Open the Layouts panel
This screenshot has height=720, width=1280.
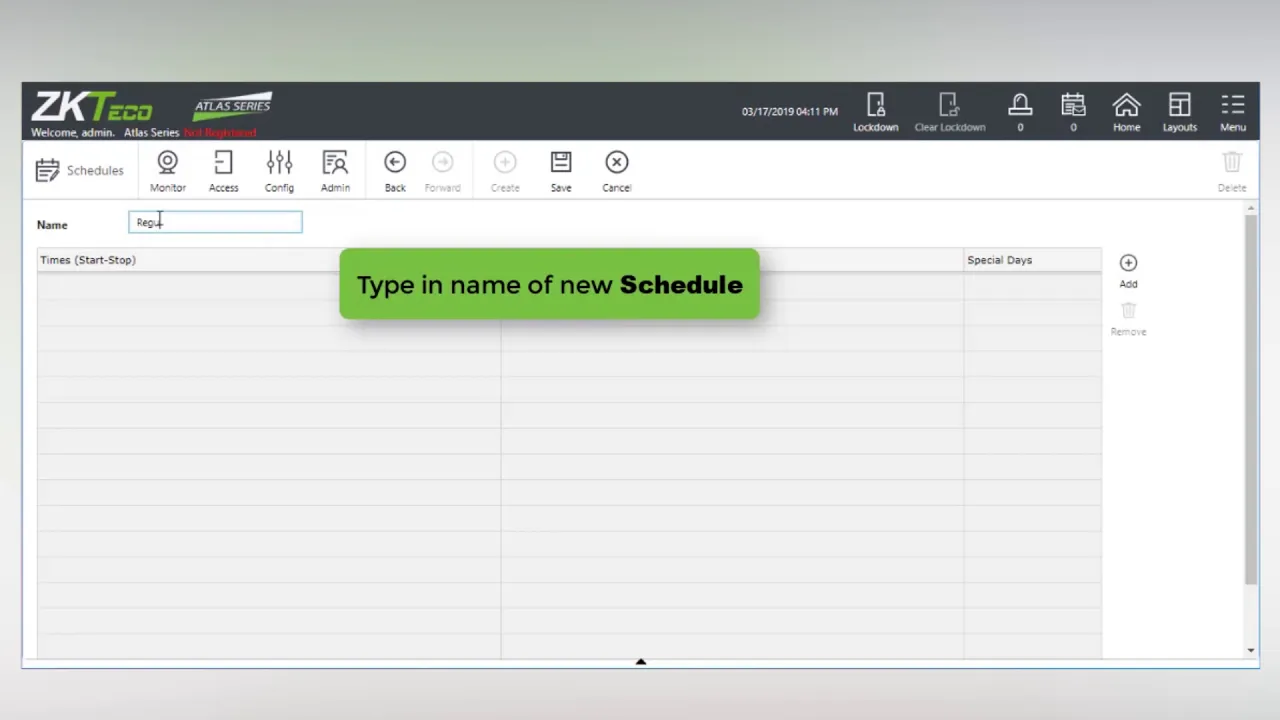tap(1179, 111)
